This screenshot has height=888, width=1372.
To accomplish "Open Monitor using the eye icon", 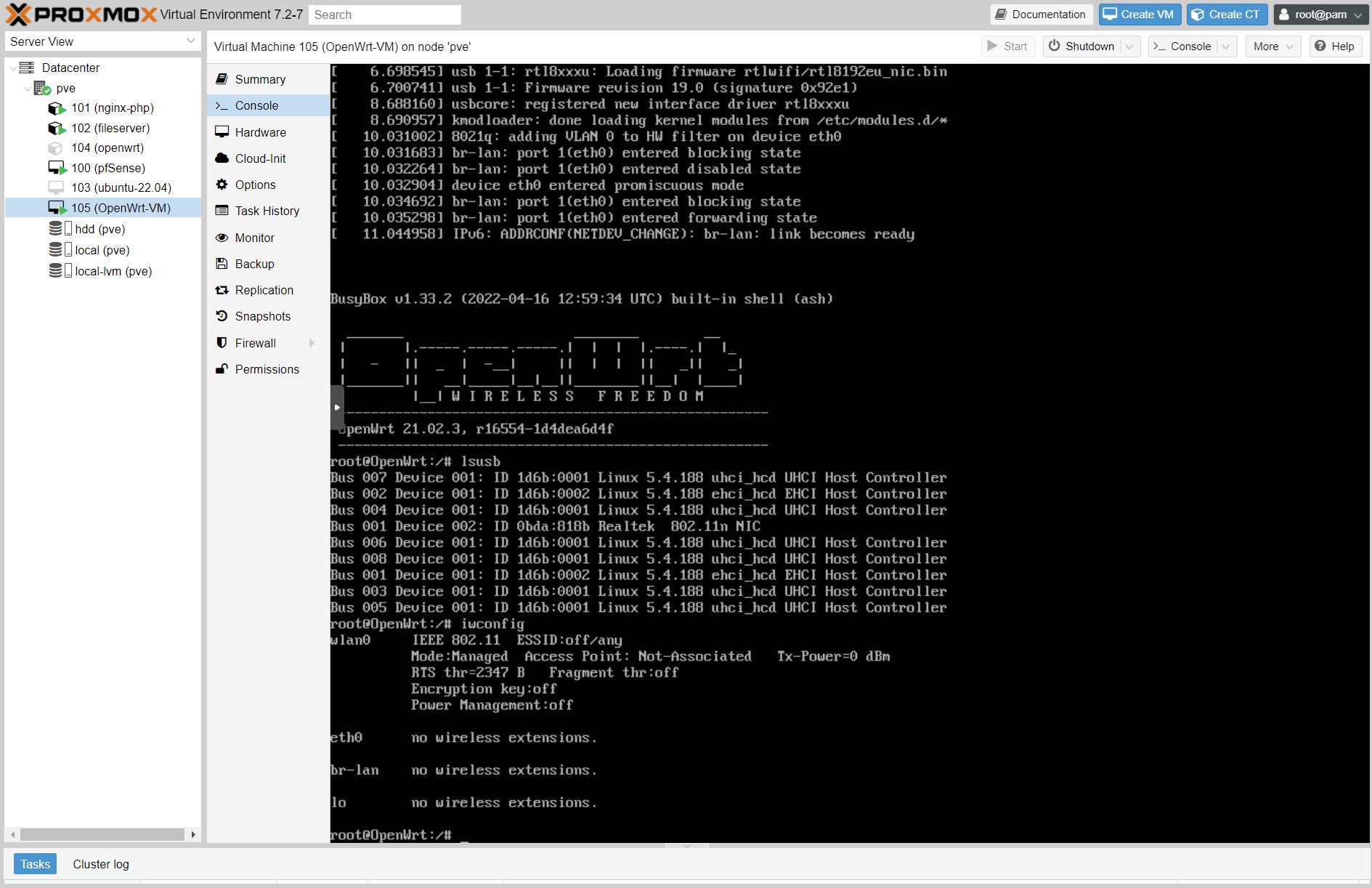I will [222, 238].
